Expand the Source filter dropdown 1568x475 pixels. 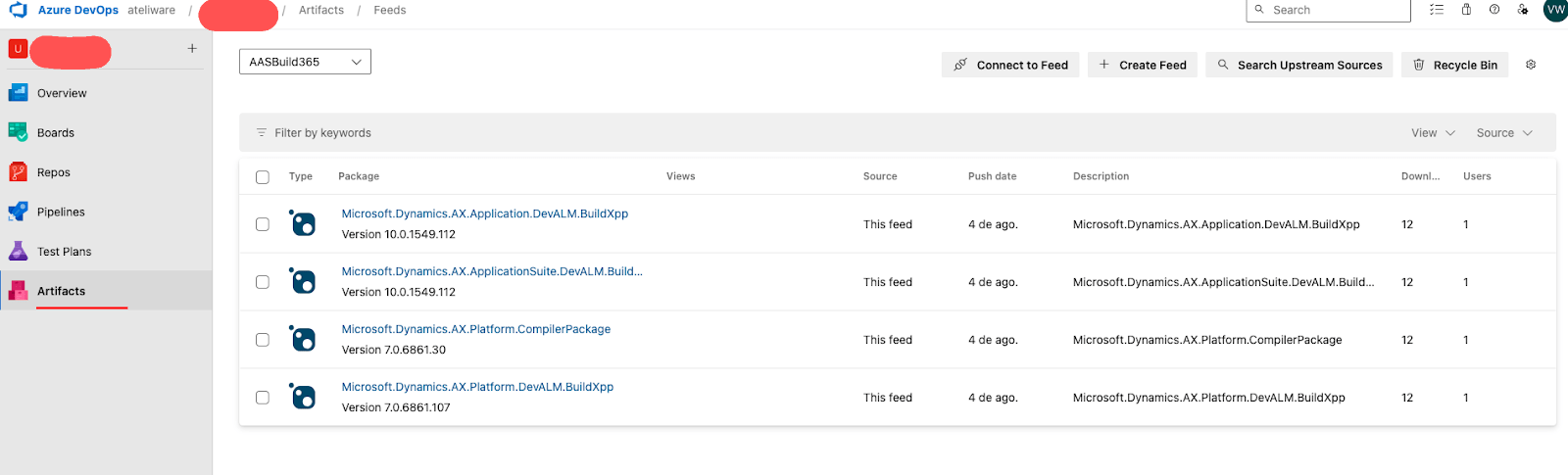(1504, 132)
